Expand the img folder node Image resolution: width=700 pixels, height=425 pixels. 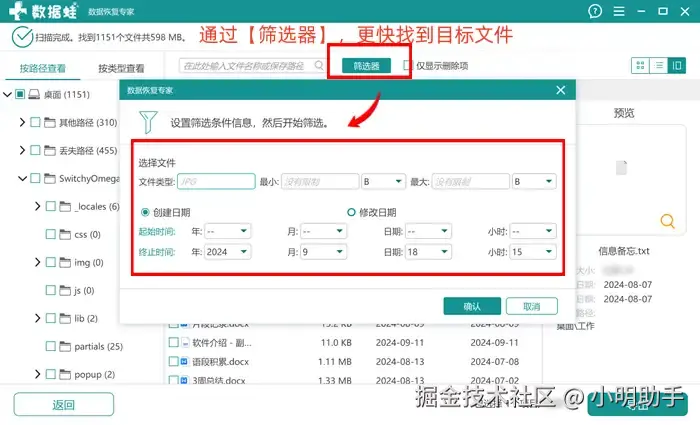(x=38, y=262)
